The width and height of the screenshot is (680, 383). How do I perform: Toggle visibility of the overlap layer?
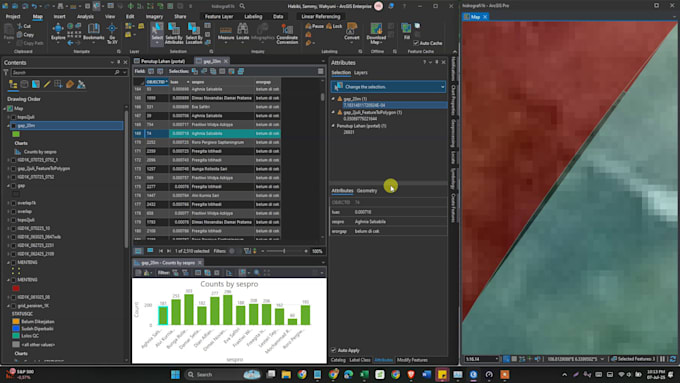click(13, 211)
